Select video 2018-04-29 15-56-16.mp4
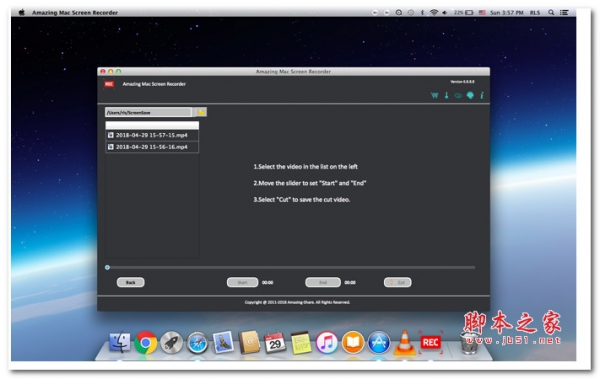 click(152, 147)
